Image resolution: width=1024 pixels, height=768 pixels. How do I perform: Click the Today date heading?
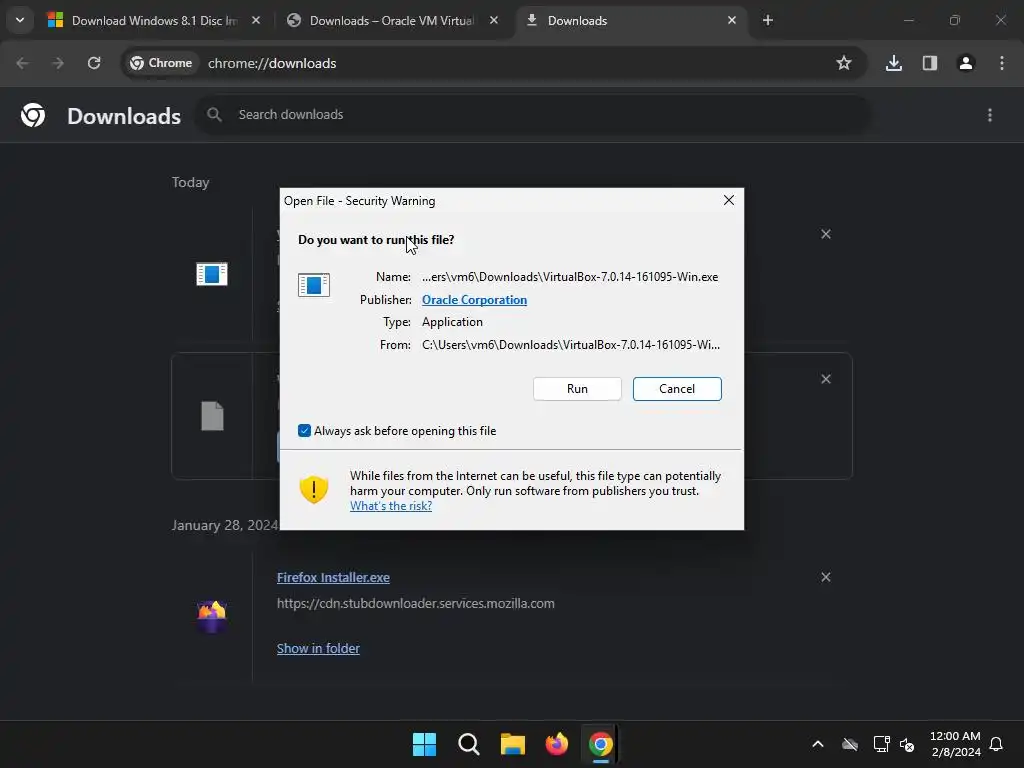[x=190, y=182]
